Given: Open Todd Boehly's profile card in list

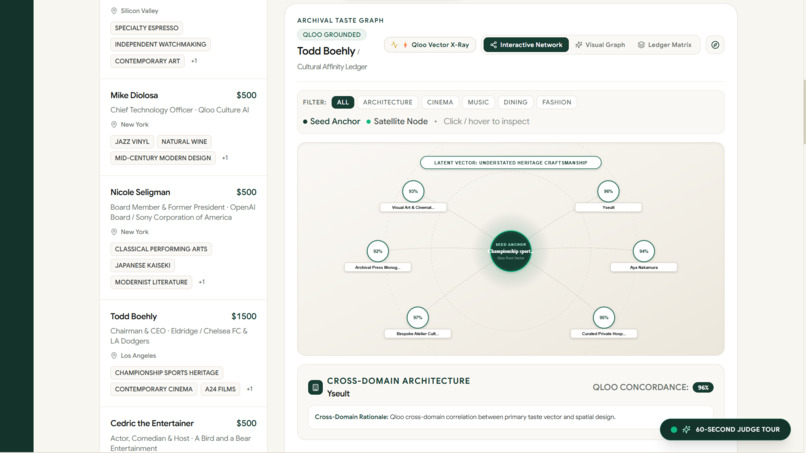Looking at the screenshot, I should click(x=183, y=354).
